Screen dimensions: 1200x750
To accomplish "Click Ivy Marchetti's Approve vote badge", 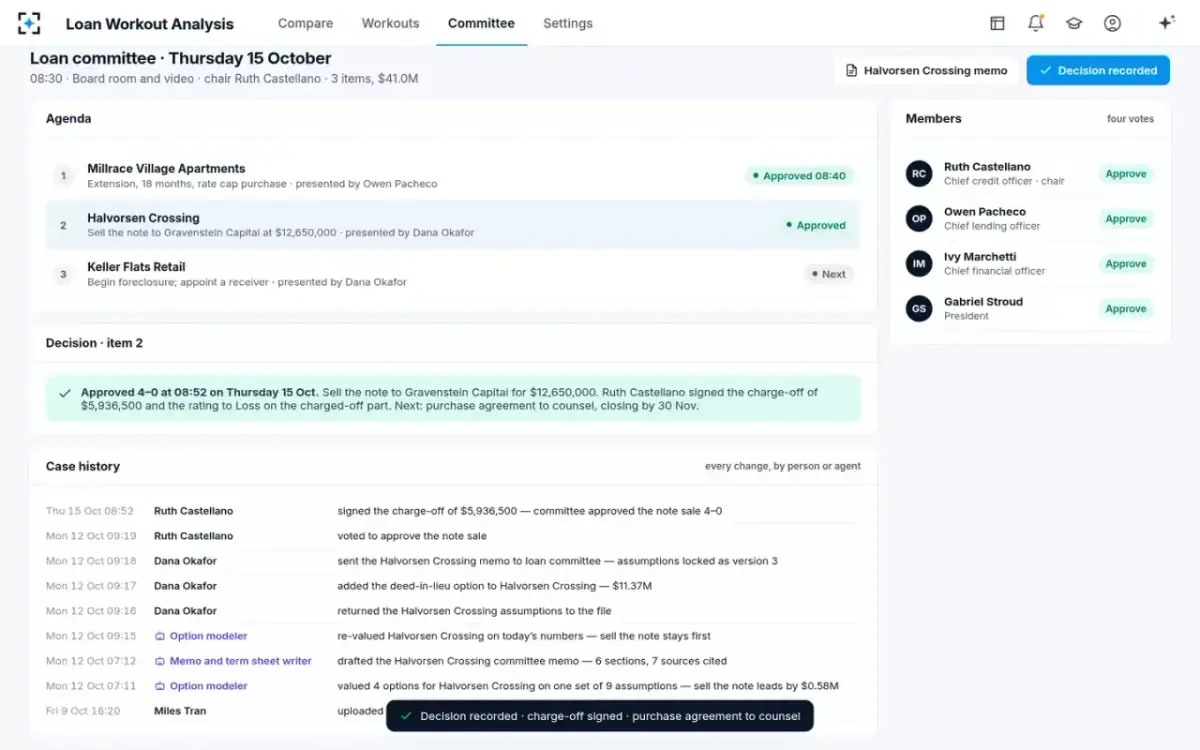I will 1126,264.
